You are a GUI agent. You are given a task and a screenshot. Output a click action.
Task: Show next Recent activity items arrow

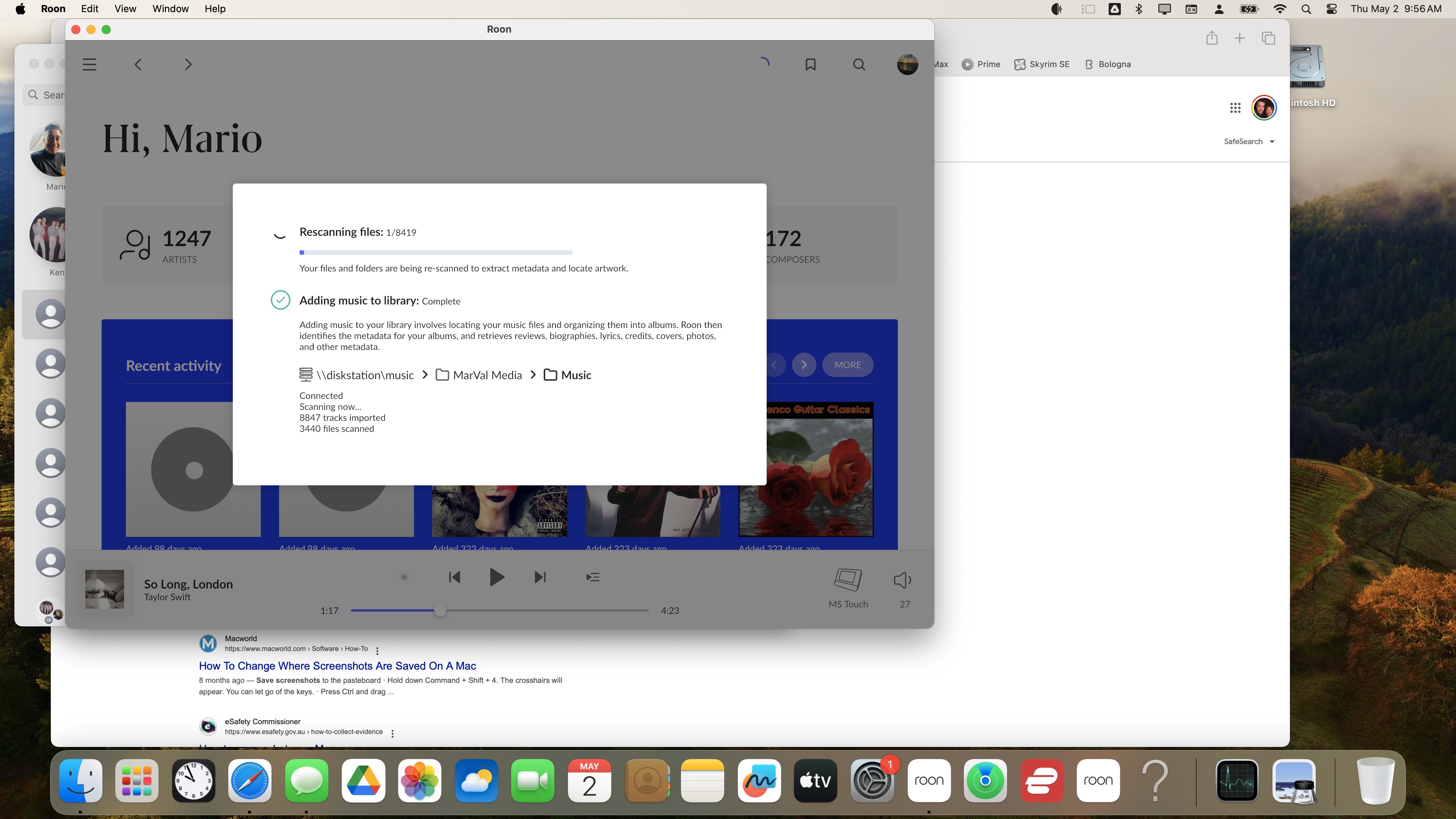pos(804,364)
